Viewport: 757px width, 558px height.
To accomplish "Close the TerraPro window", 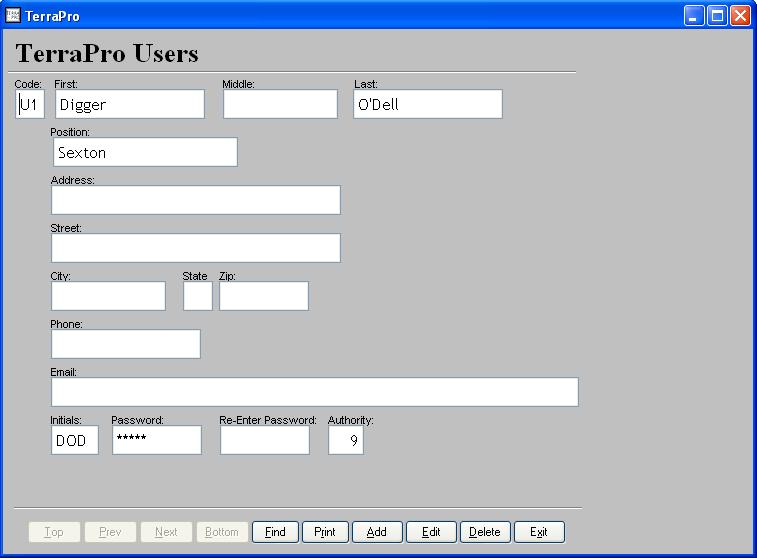I will click(x=740, y=15).
